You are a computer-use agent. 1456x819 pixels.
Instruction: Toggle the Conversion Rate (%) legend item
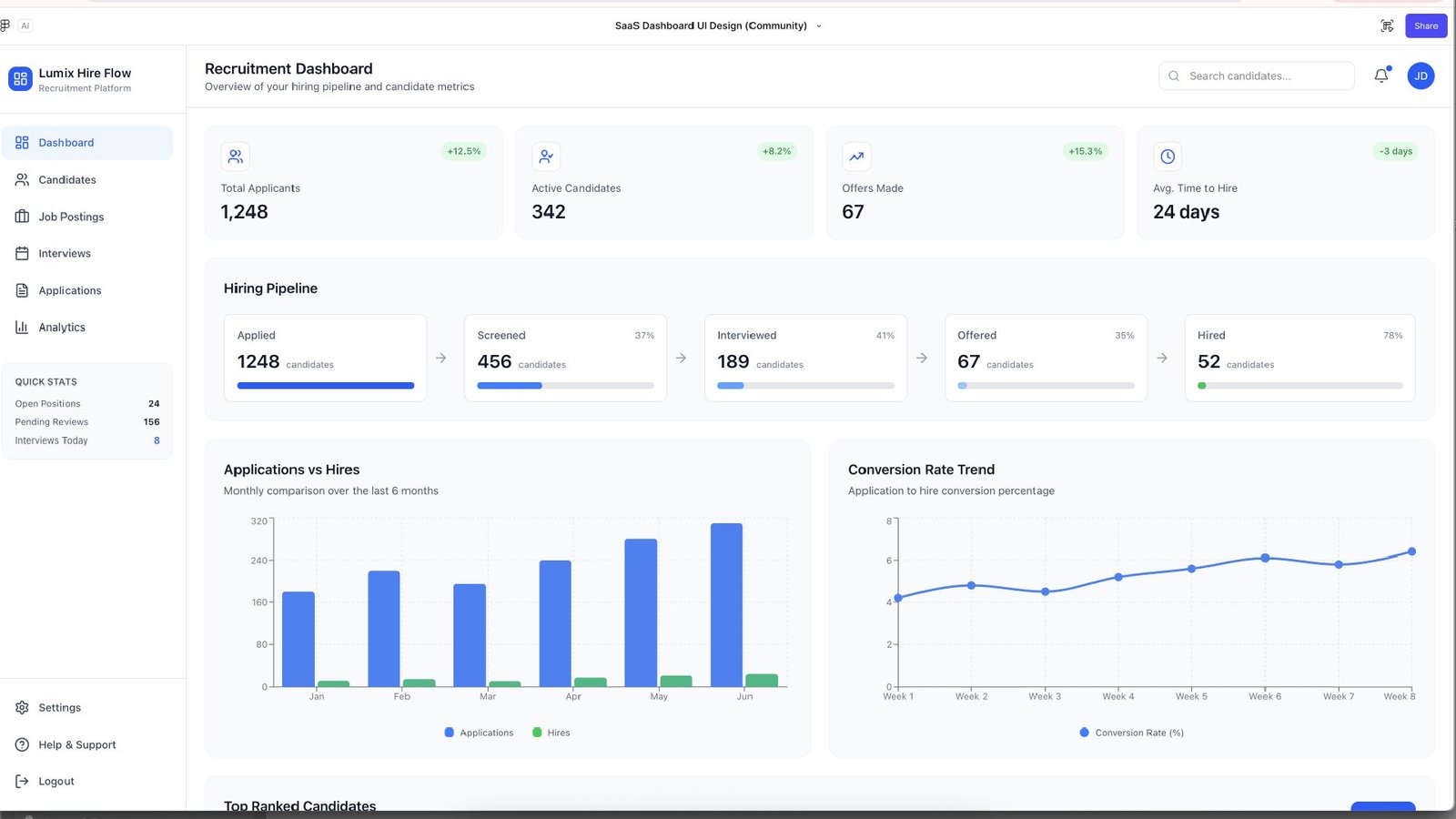coord(1131,733)
